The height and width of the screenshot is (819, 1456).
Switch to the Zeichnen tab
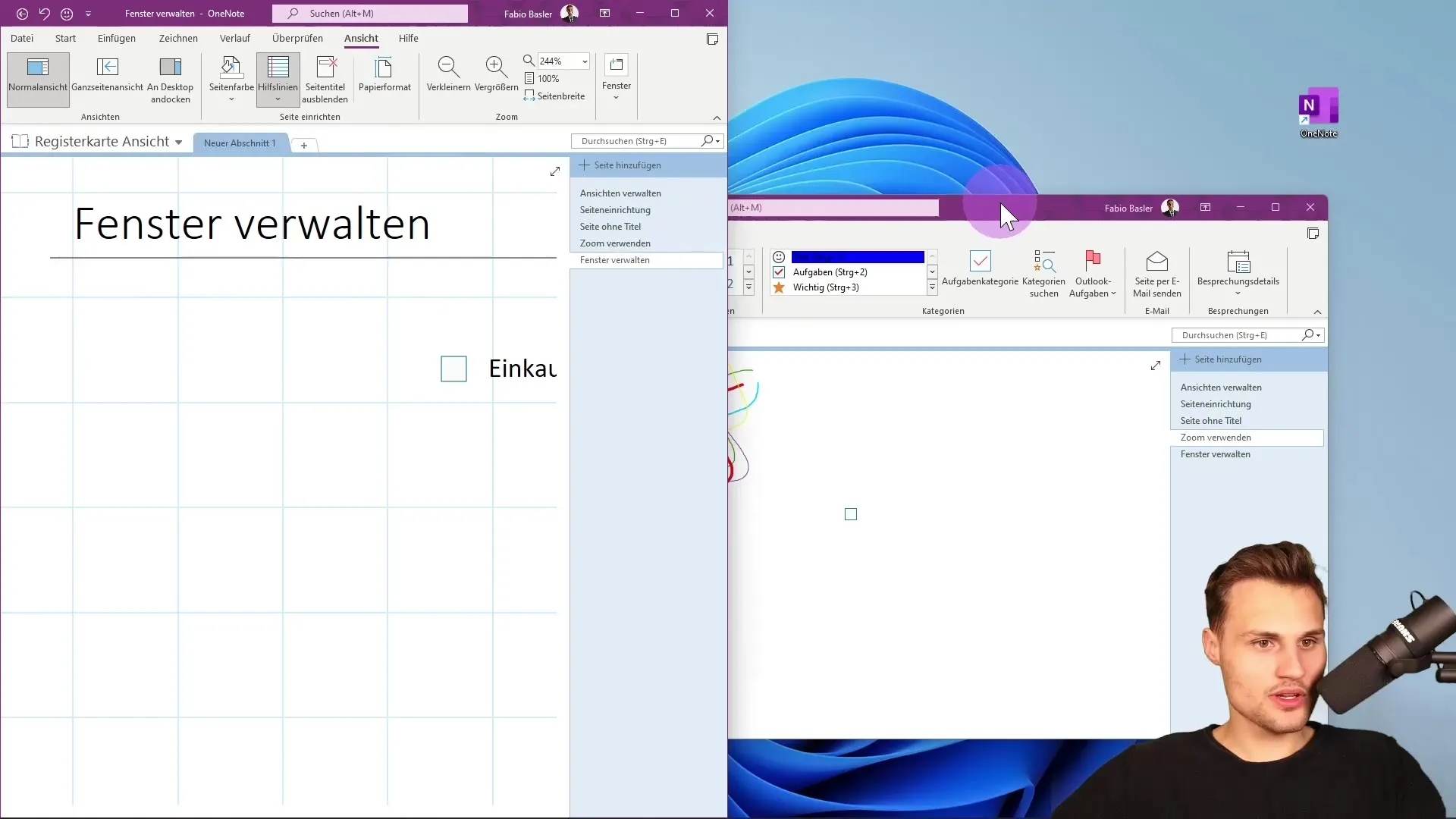178,38
